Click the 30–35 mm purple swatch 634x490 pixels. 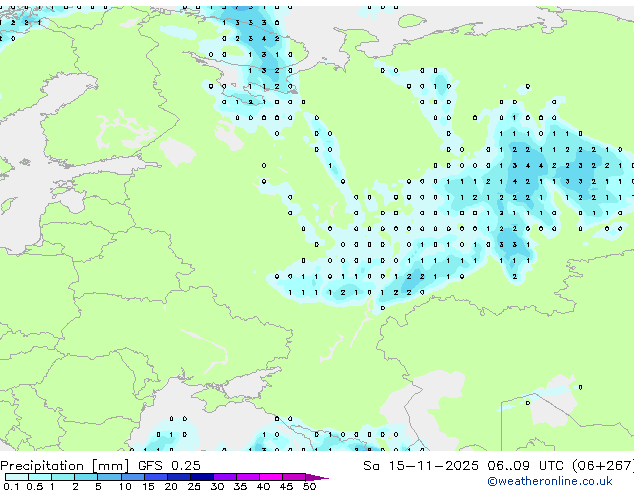tap(224, 477)
